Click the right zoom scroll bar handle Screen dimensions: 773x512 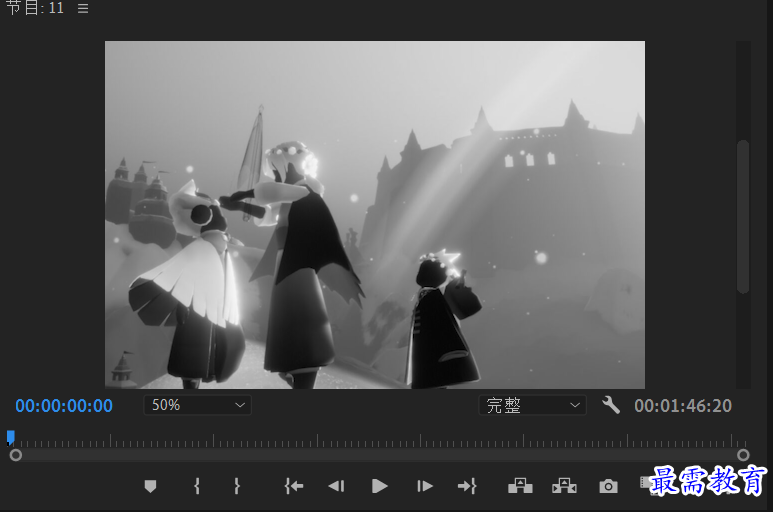point(743,455)
